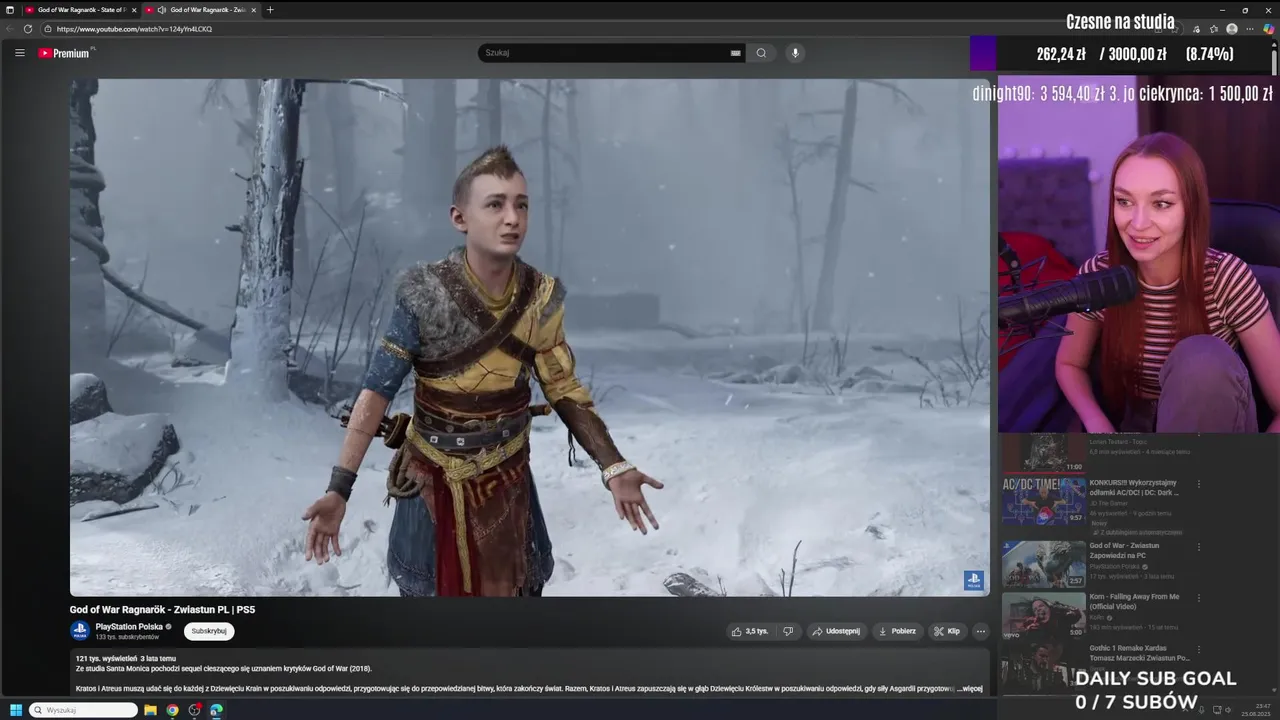The height and width of the screenshot is (720, 1280).
Task: Open AC/DC KONKURS video thumbnail
Action: (1044, 501)
